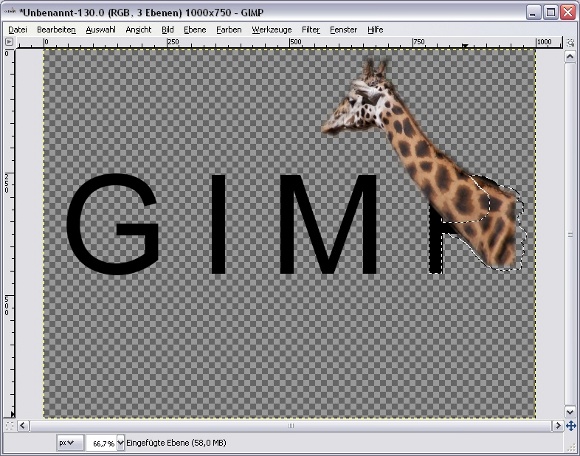Click the zoom-on-resize magnifier icon

[x=570, y=43]
